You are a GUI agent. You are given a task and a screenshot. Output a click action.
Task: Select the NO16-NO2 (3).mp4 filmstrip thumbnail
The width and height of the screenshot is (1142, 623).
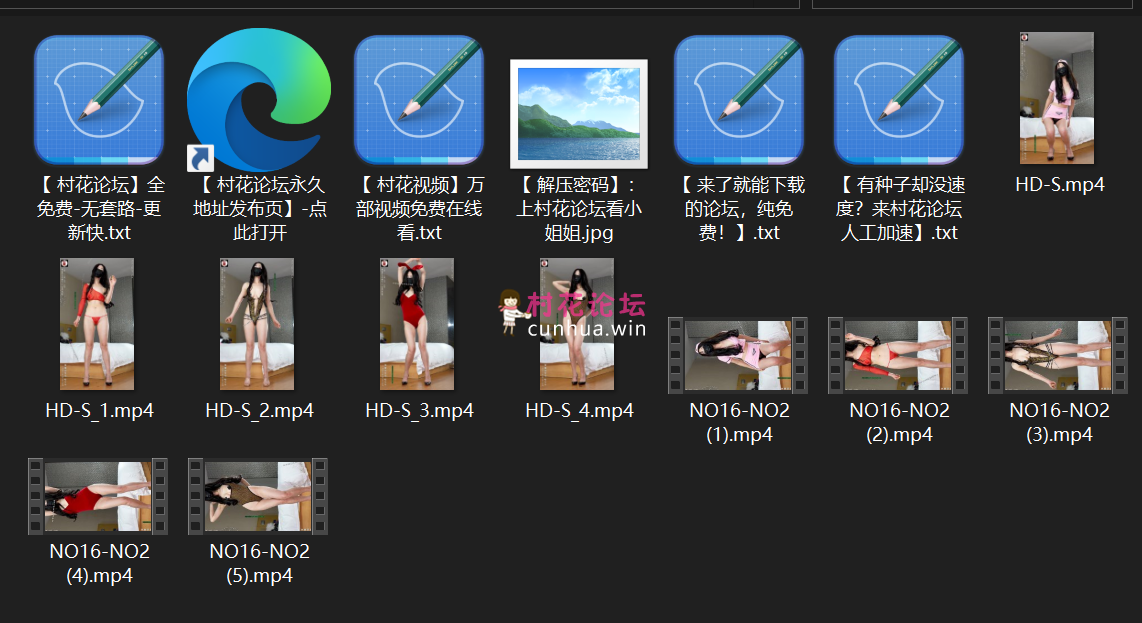coord(1058,356)
